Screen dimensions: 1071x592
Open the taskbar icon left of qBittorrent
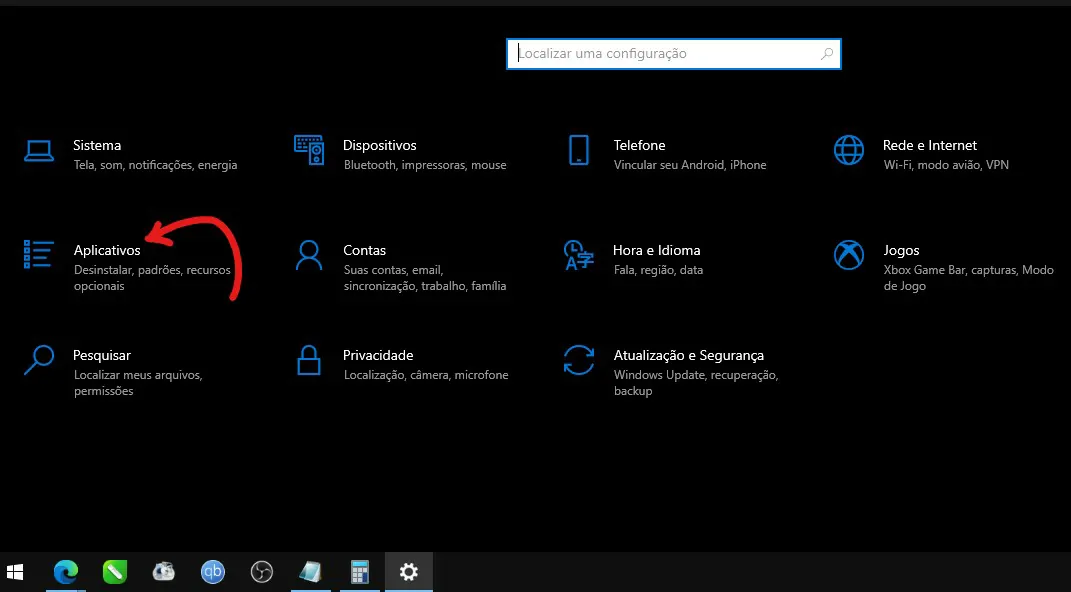[x=164, y=572]
